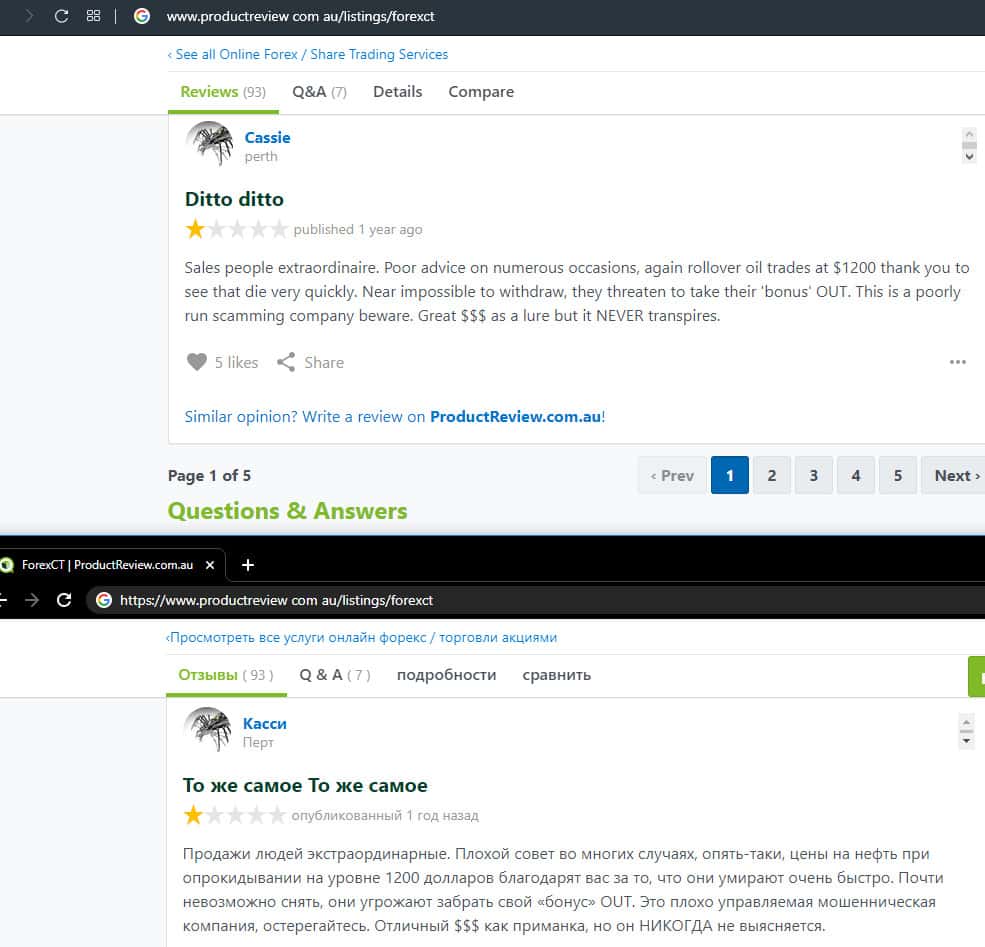Click Similar opinion? Write a review link

pos(395,416)
